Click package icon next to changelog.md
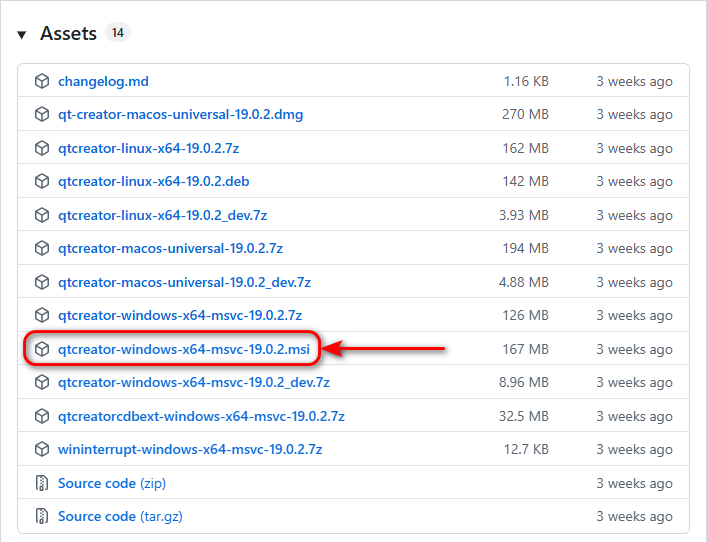 click(x=42, y=81)
